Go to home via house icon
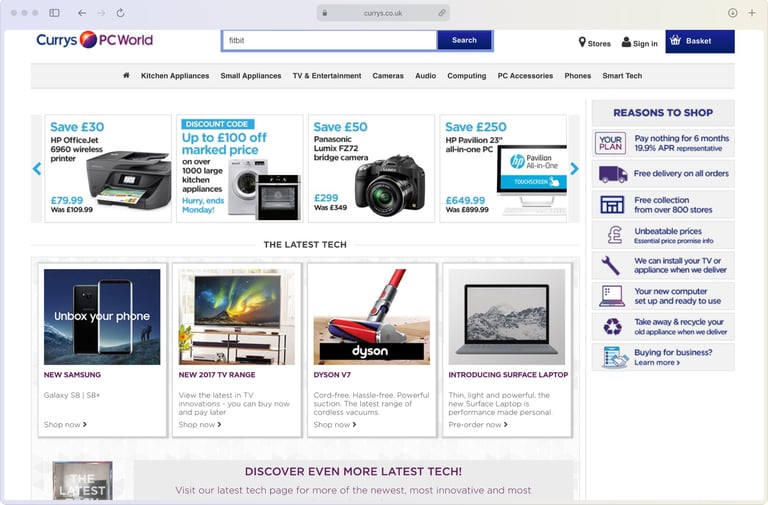 click(126, 75)
